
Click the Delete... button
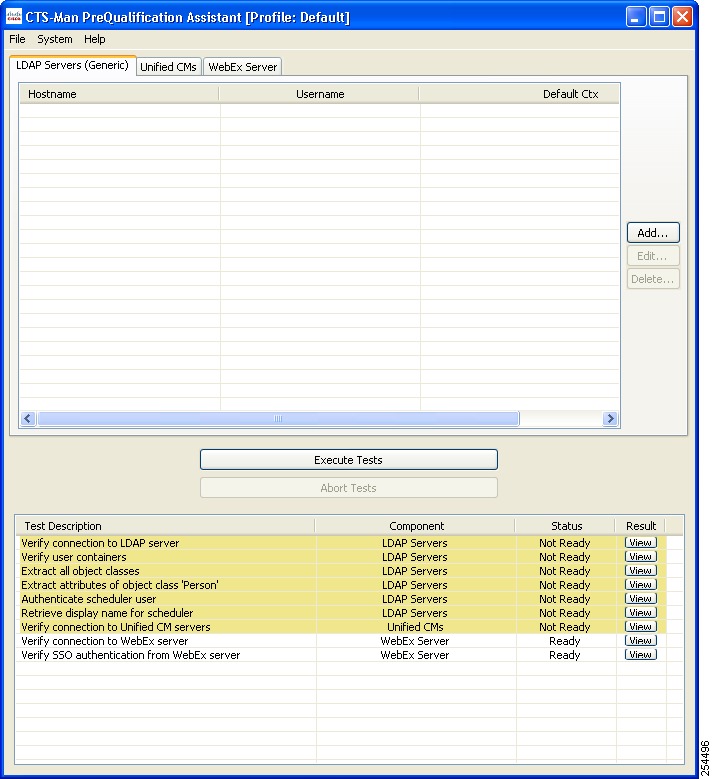tap(653, 279)
